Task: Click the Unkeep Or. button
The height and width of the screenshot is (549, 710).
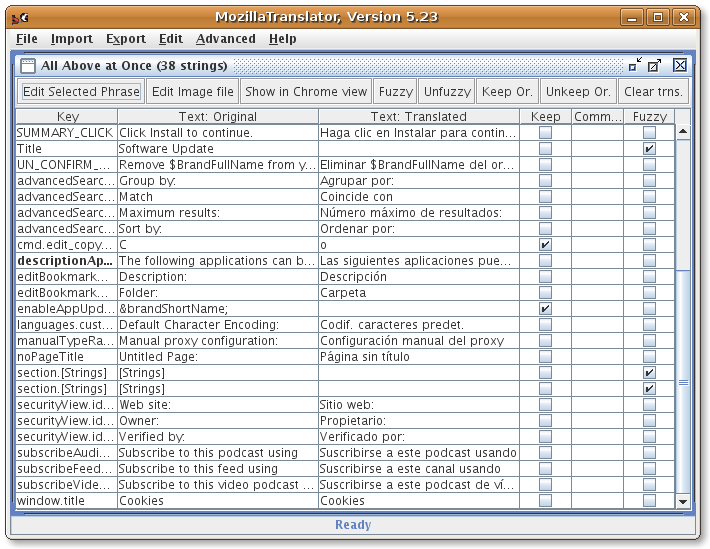Action: tap(578, 92)
